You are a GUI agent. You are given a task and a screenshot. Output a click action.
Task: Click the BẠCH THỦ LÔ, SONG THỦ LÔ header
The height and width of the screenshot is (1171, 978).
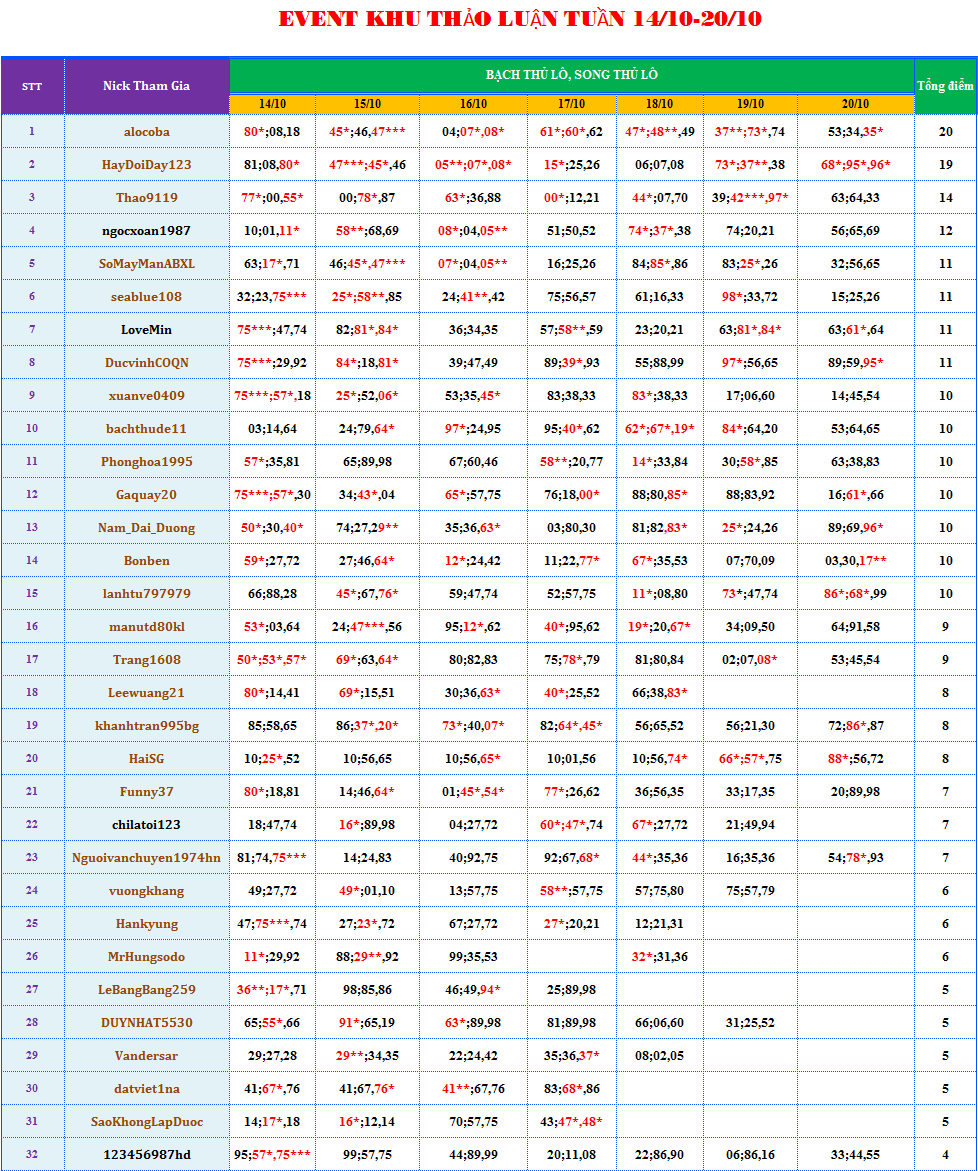coord(571,75)
